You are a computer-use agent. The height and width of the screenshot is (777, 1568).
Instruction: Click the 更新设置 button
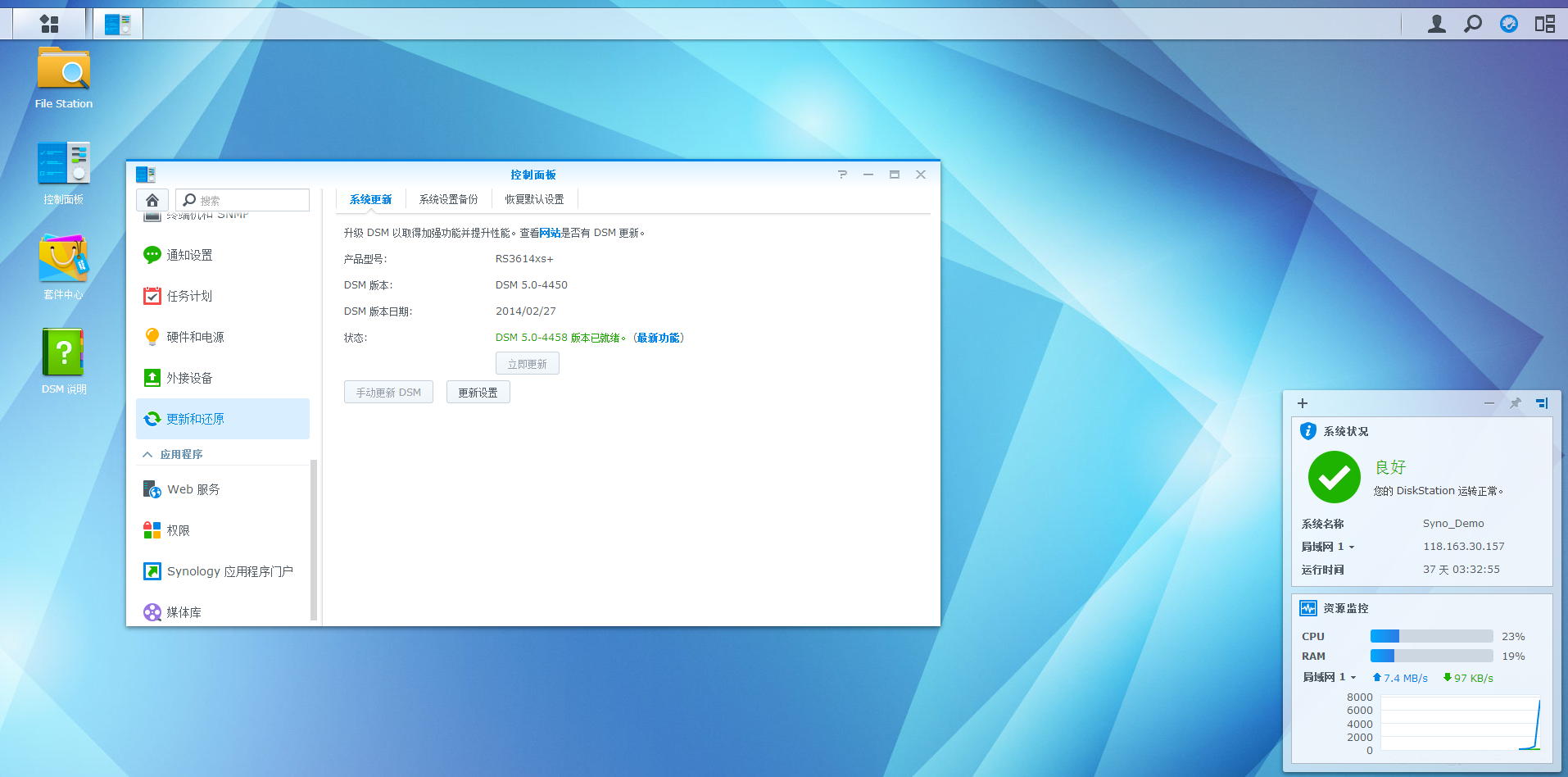[478, 393]
